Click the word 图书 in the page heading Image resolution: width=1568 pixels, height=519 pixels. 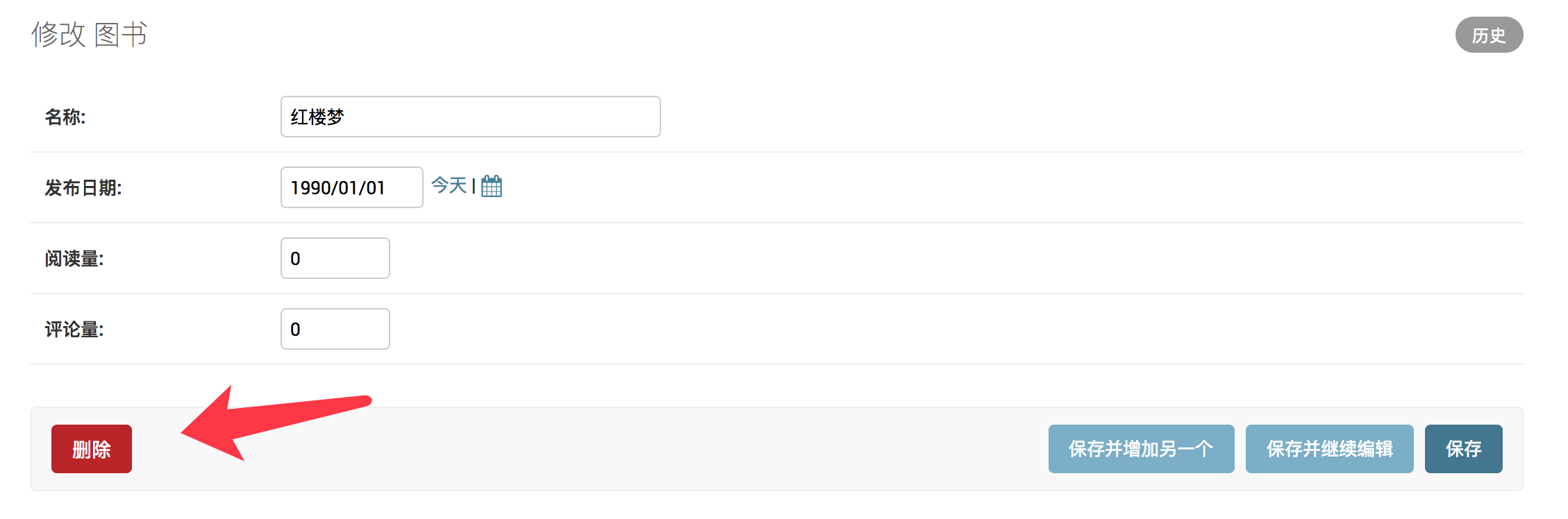click(121, 34)
